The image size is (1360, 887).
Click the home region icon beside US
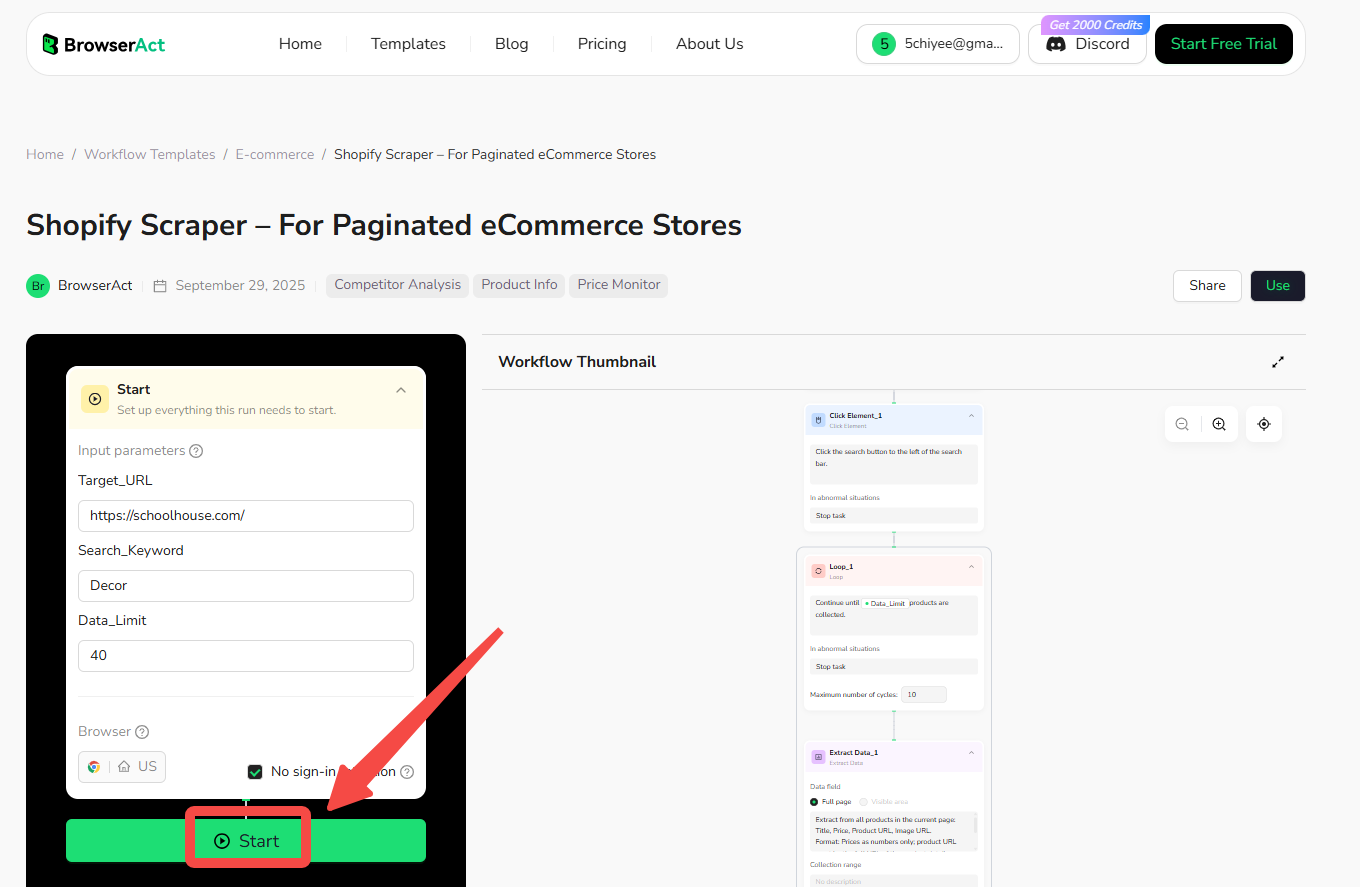[x=124, y=767]
